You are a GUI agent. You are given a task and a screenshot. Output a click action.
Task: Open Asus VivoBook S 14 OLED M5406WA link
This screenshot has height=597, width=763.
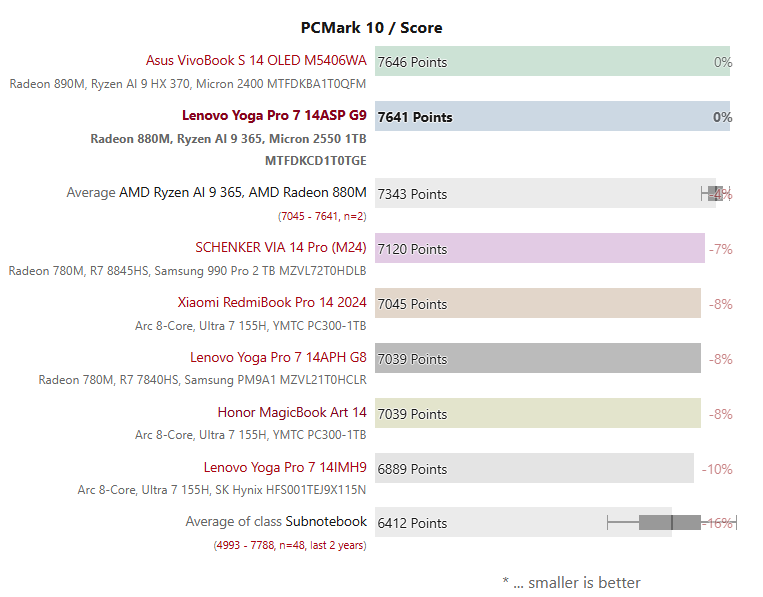256,60
